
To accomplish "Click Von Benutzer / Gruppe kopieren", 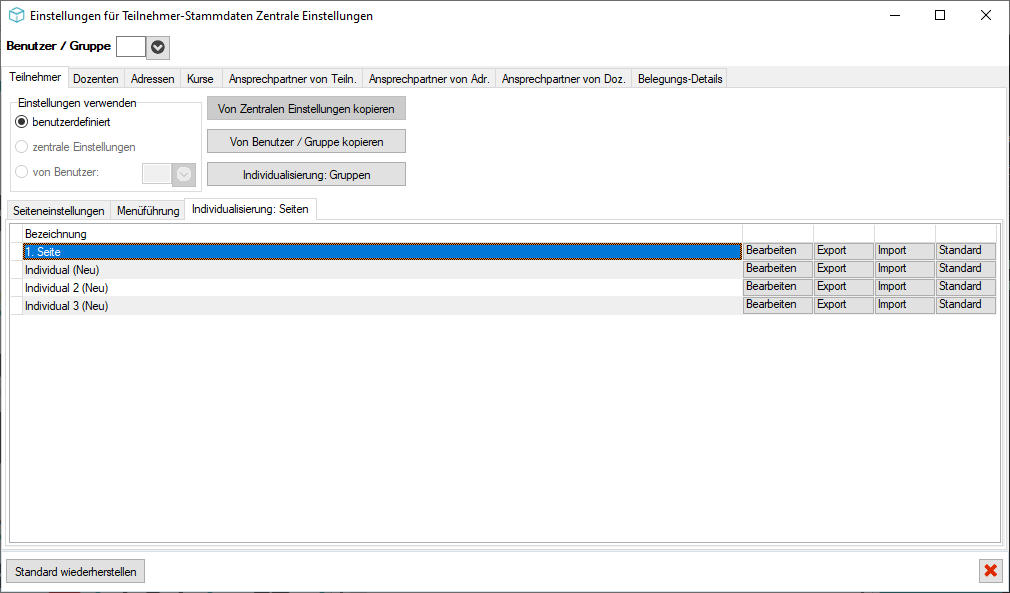I will pos(307,141).
